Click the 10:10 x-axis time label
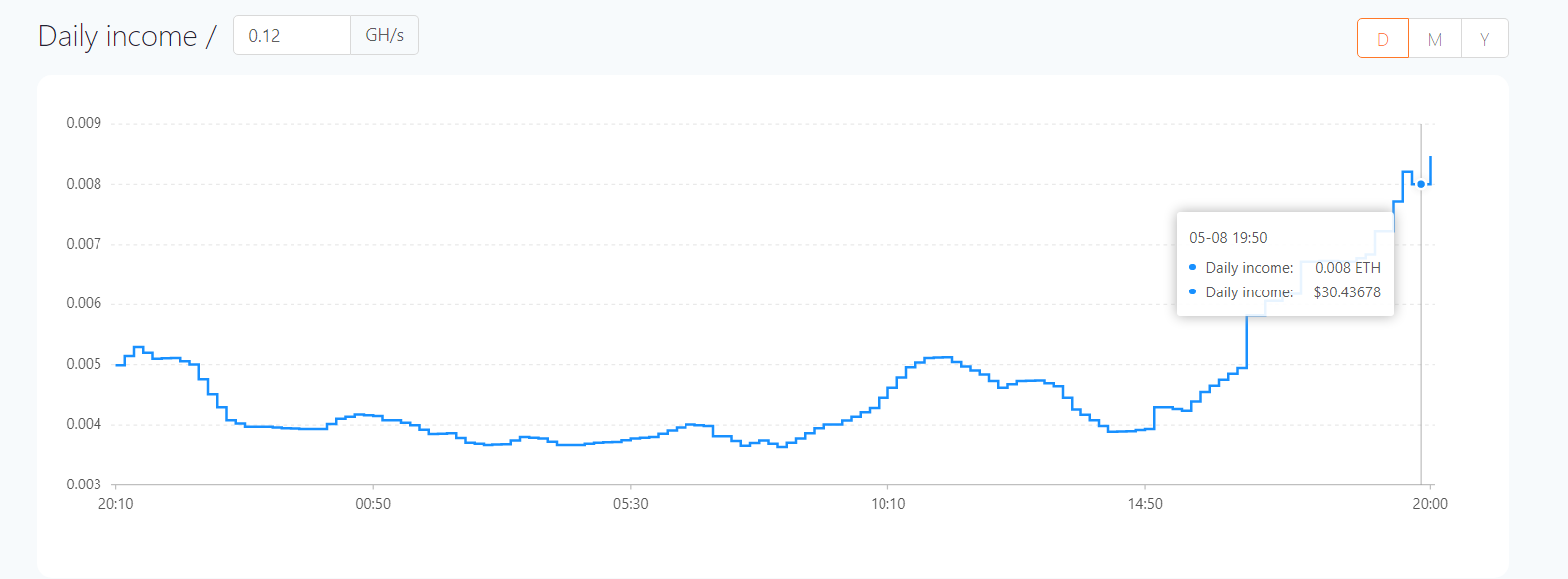 point(888,504)
